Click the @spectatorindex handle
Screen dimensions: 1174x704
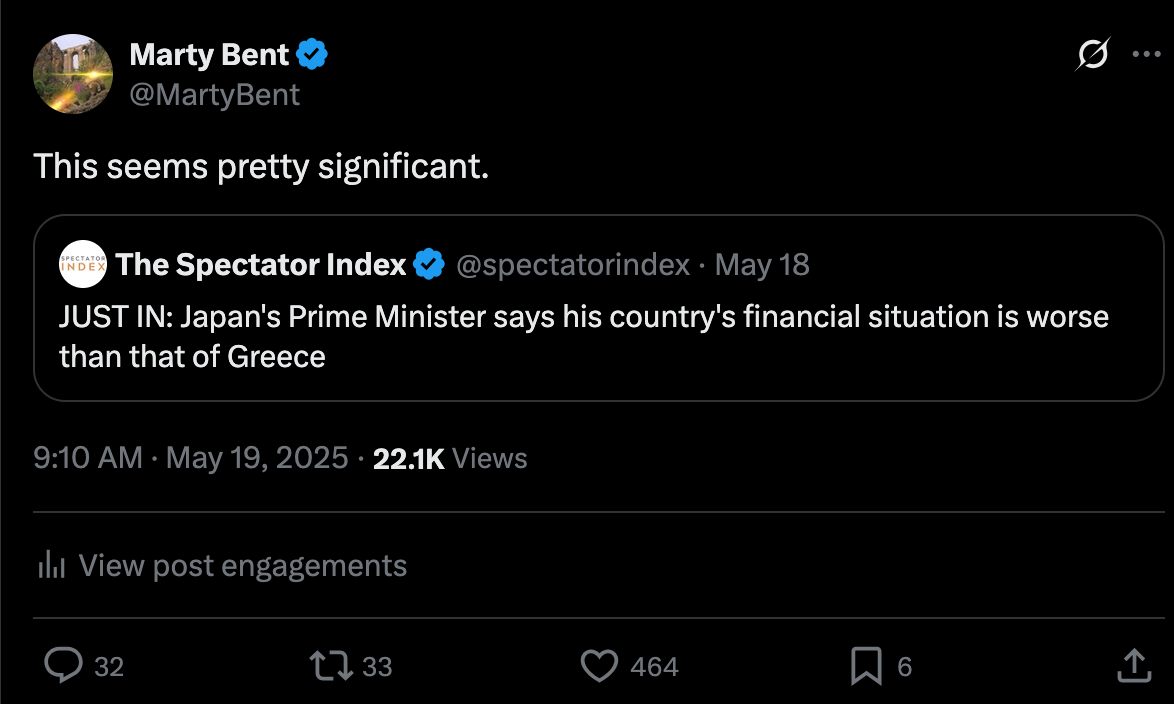573,265
